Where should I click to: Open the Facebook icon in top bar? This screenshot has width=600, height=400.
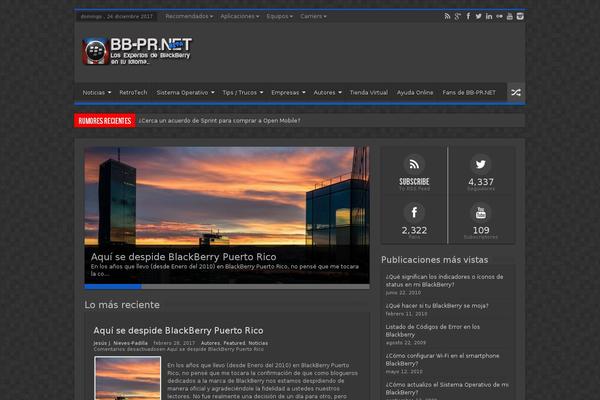468,16
